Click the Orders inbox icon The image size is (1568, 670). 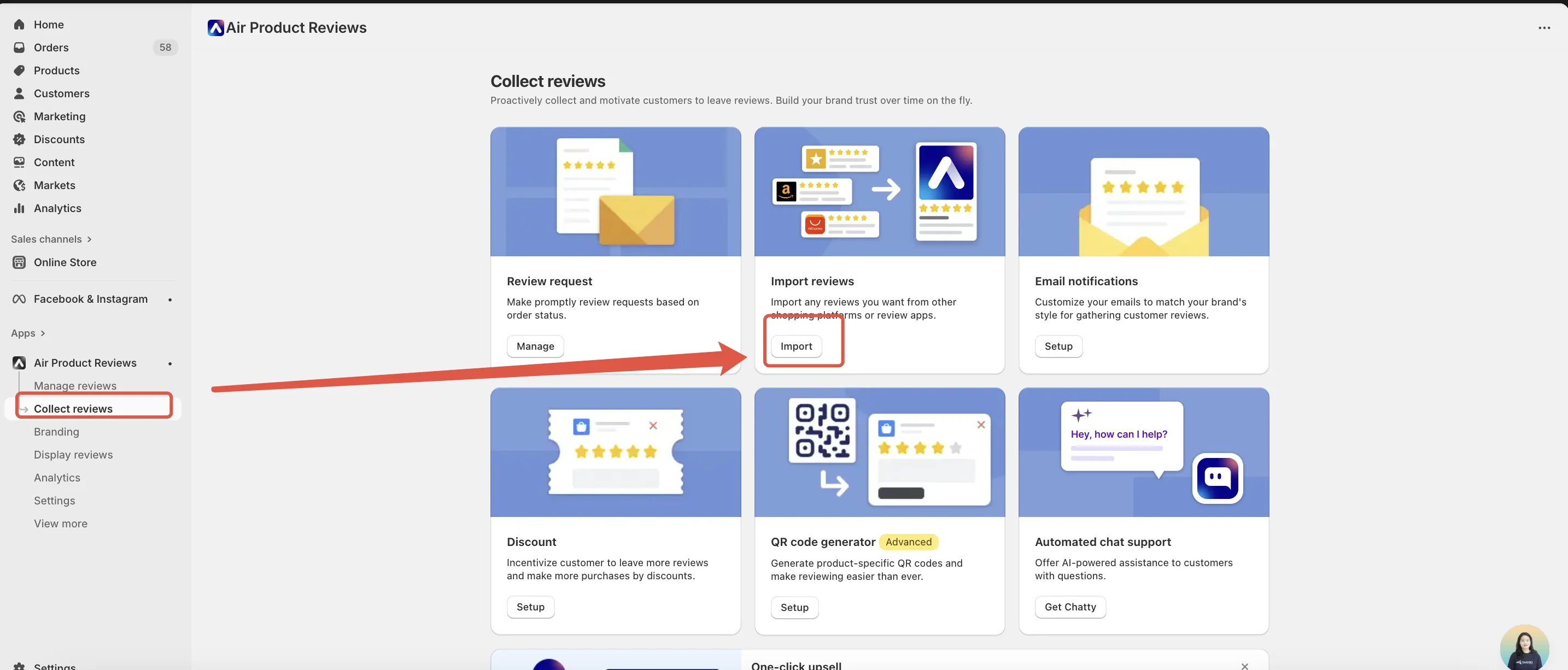(x=20, y=48)
